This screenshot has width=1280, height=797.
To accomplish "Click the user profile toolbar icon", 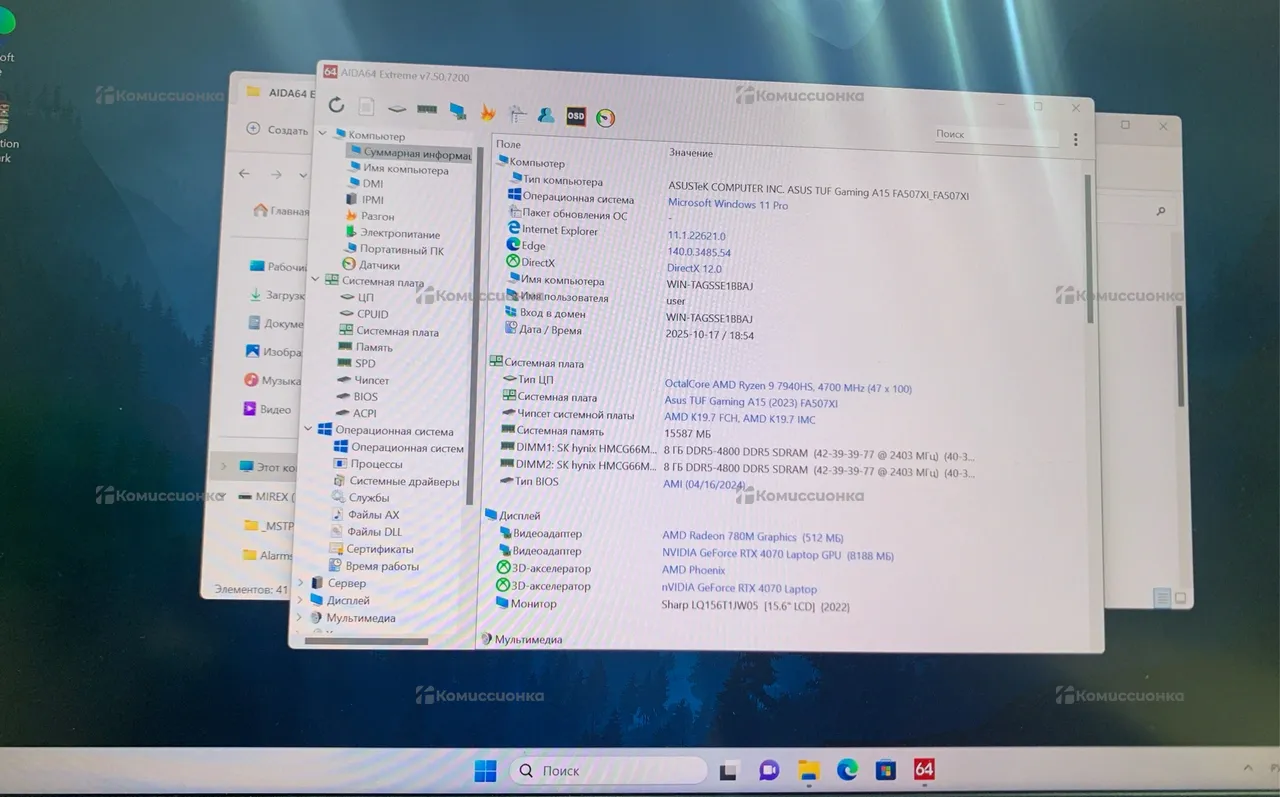I will click(x=546, y=115).
